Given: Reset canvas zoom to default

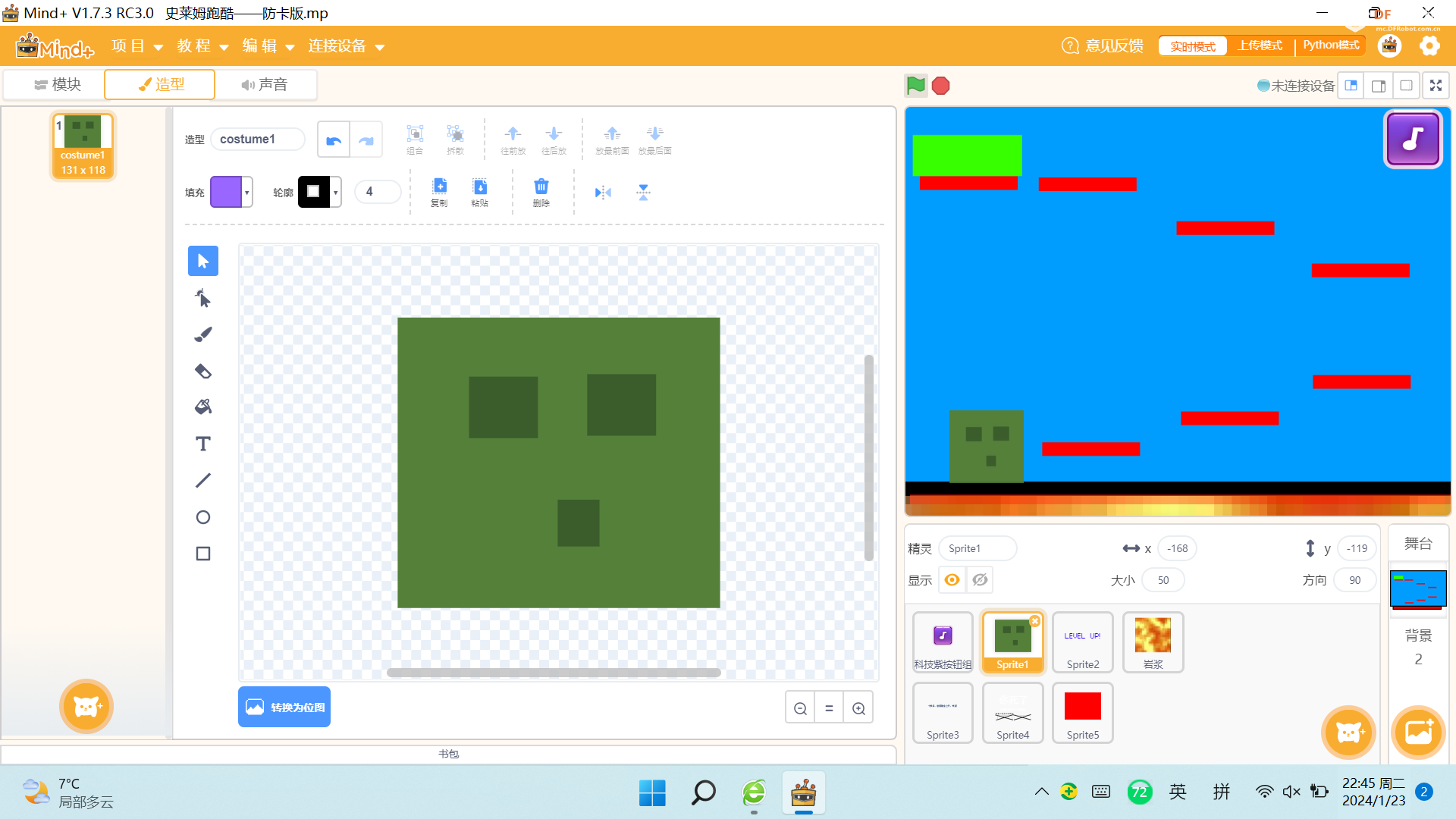Looking at the screenshot, I should click(829, 708).
